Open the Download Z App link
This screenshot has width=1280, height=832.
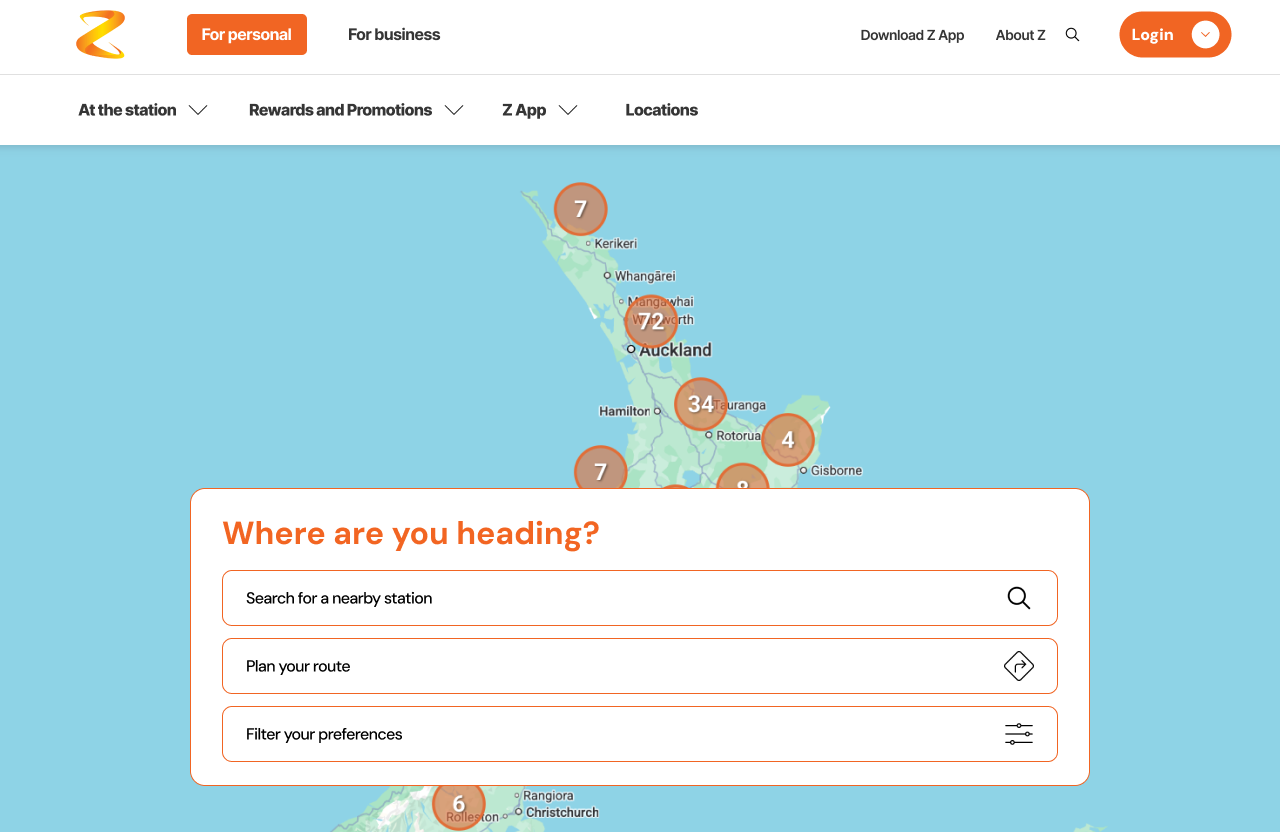click(912, 35)
